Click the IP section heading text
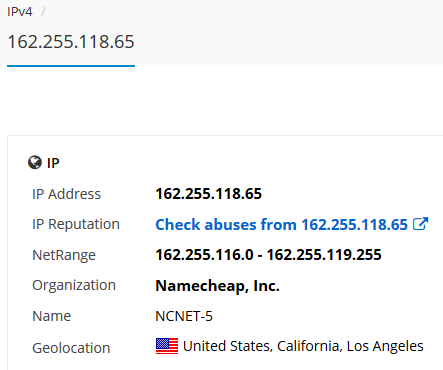 coord(53,163)
